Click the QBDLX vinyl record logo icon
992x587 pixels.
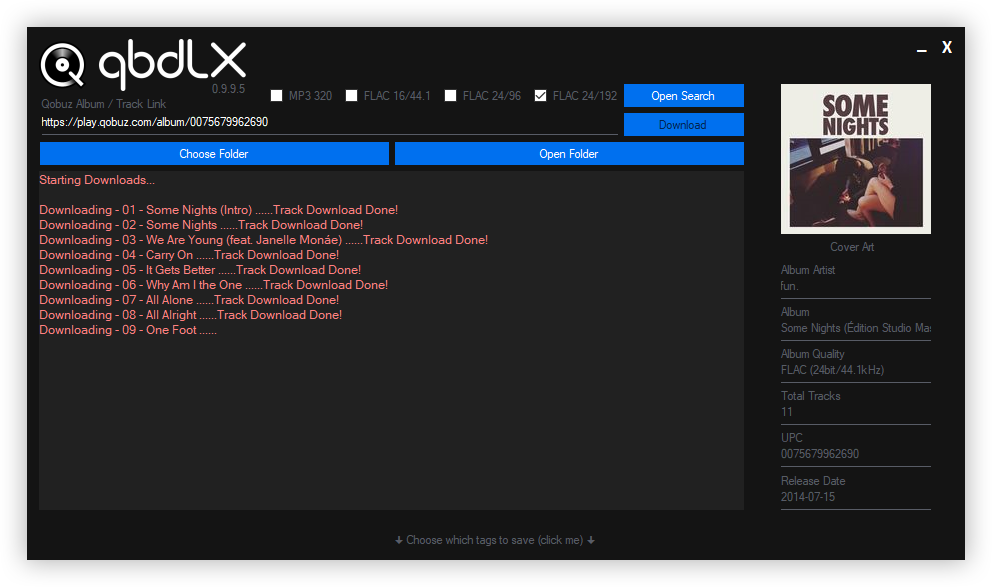[x=63, y=66]
